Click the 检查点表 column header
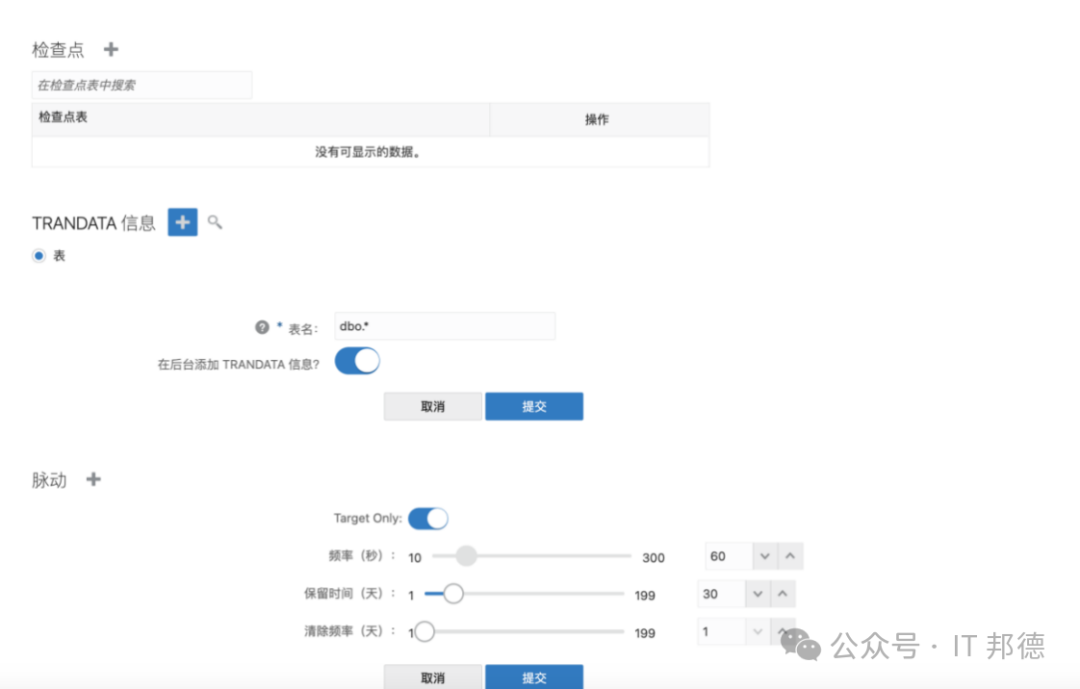Viewport: 1080px width, 689px height. [x=260, y=118]
